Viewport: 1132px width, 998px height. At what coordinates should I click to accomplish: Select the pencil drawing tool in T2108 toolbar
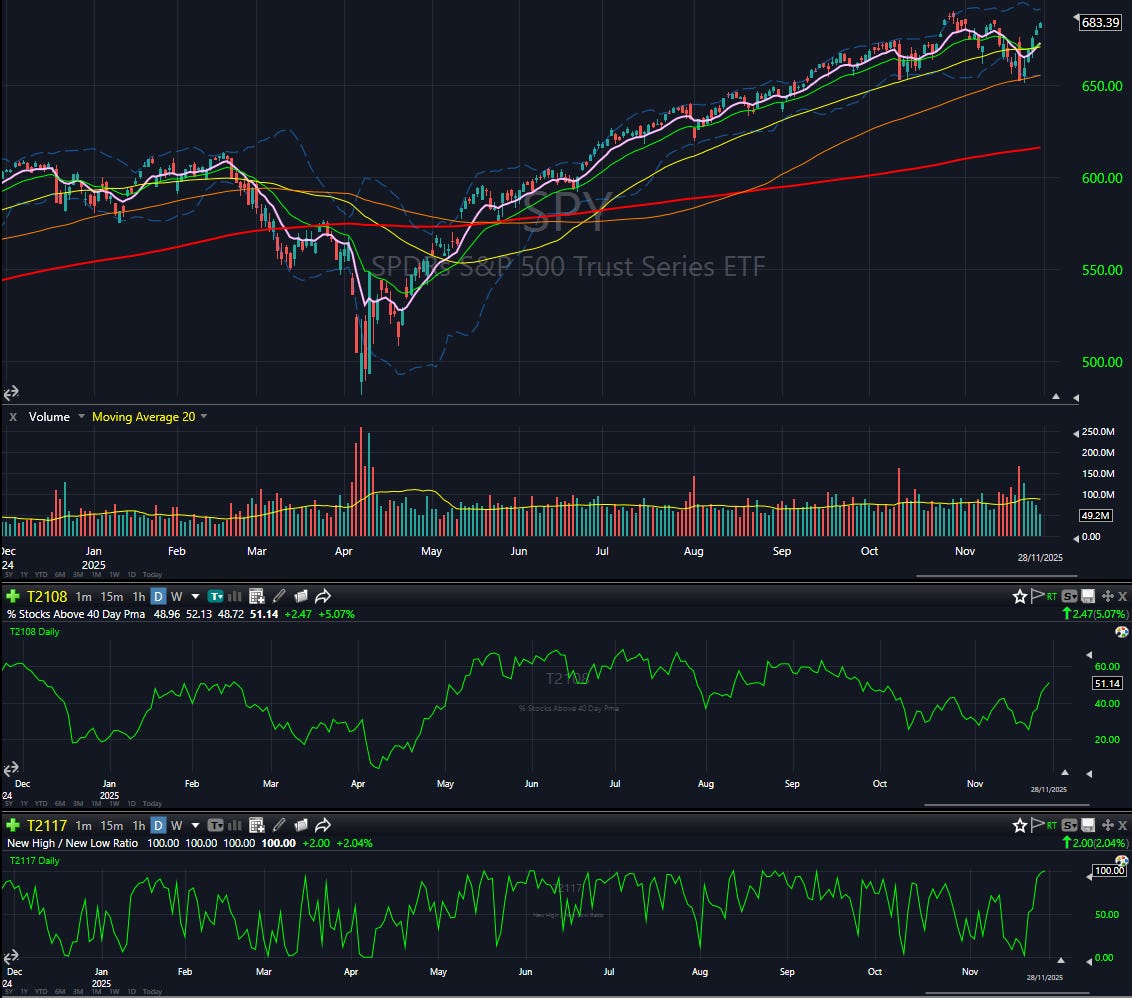coord(279,596)
